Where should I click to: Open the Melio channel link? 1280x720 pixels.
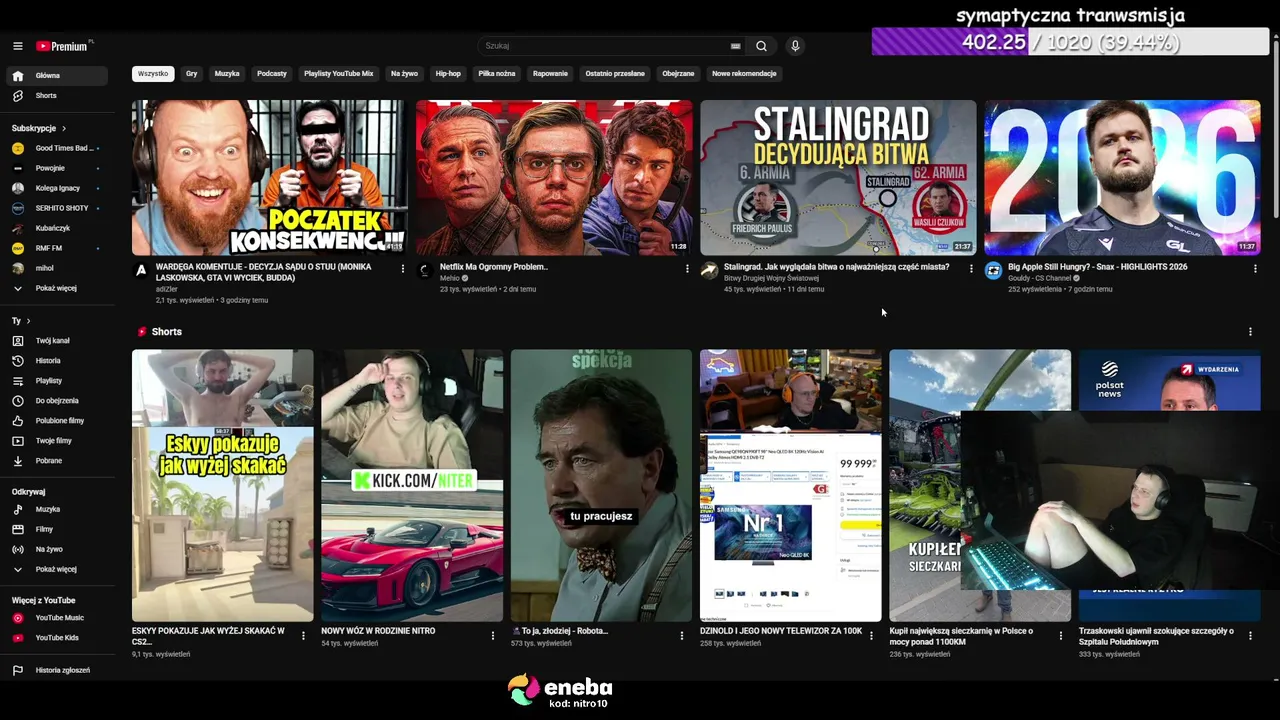click(x=449, y=279)
